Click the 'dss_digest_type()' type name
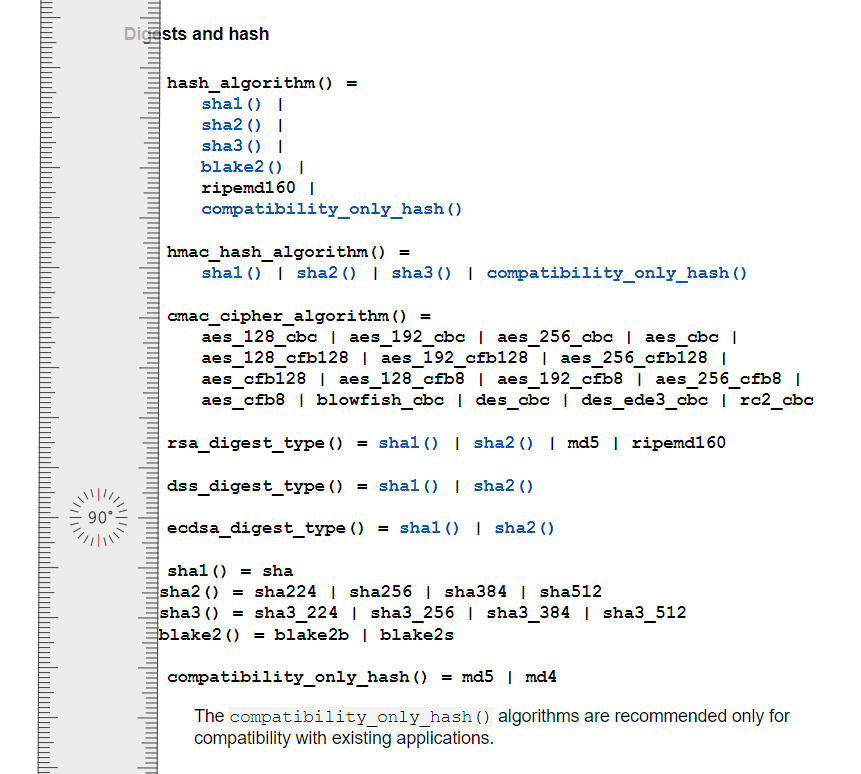The height and width of the screenshot is (774, 861). click(x=255, y=486)
